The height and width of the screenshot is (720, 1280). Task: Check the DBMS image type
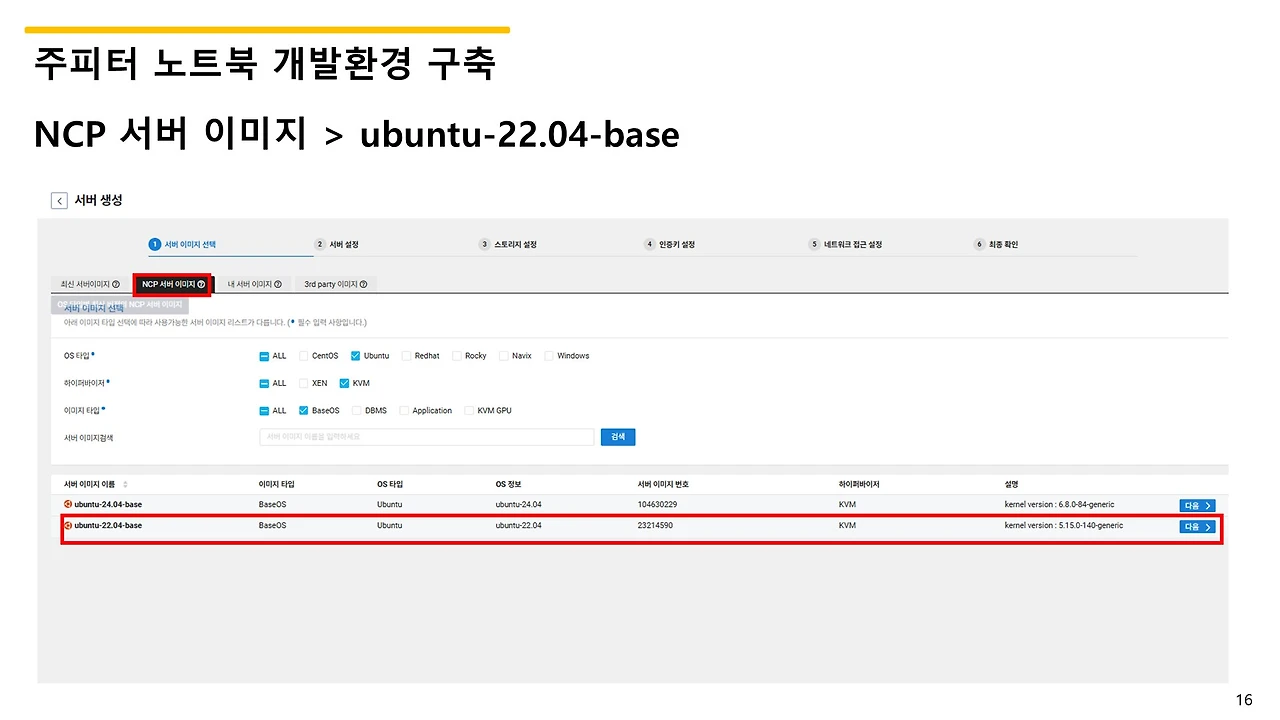357,410
